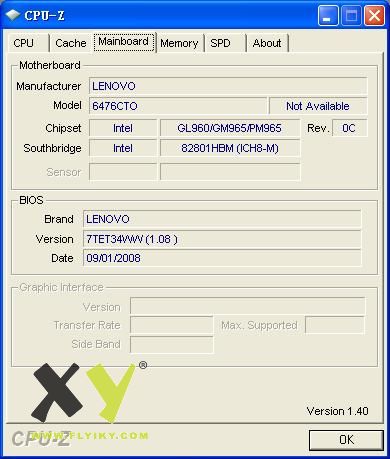Click the Side Band field
This screenshot has height=459, width=390.
coord(171,344)
